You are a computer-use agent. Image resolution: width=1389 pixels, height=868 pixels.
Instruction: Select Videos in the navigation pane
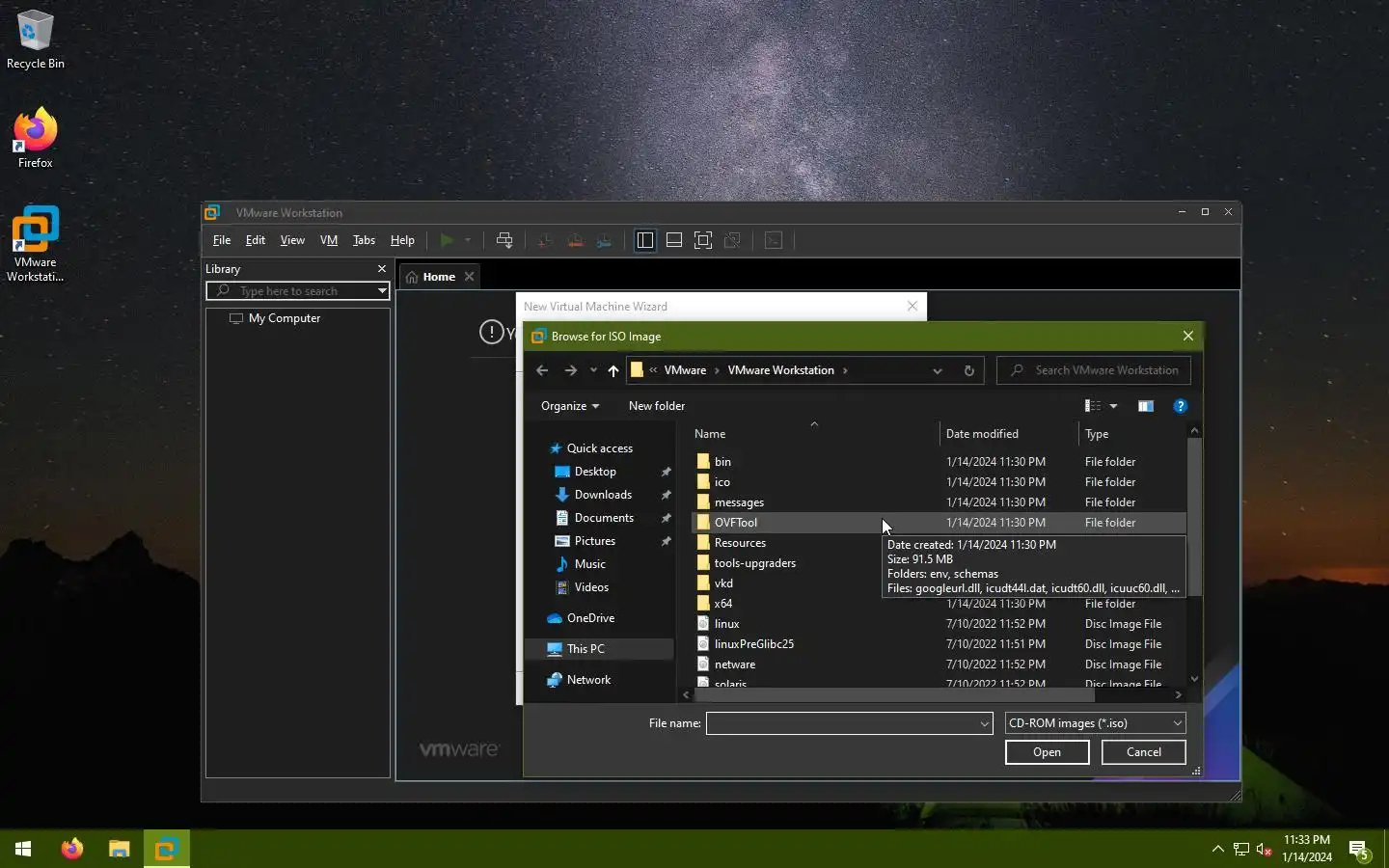click(x=582, y=587)
